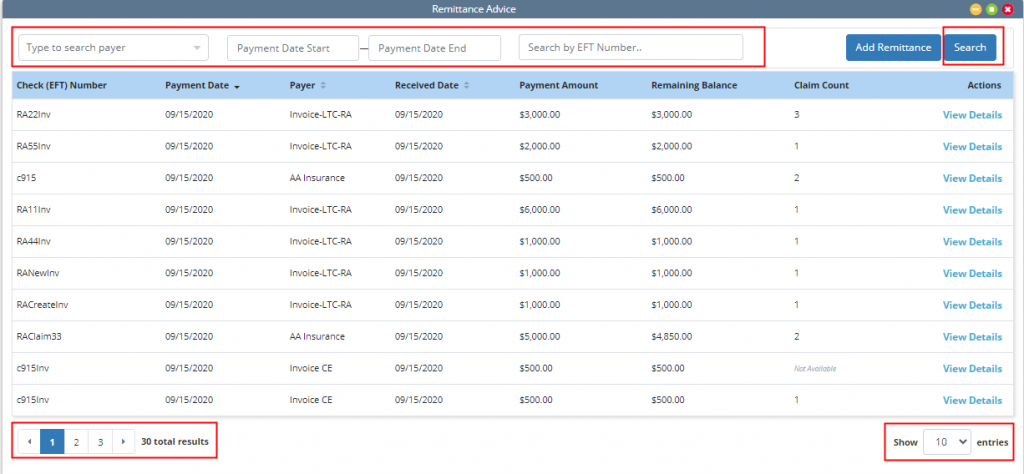Maximize the Remittance Advice window
Viewport: 1024px width, 474px height.
click(991, 8)
